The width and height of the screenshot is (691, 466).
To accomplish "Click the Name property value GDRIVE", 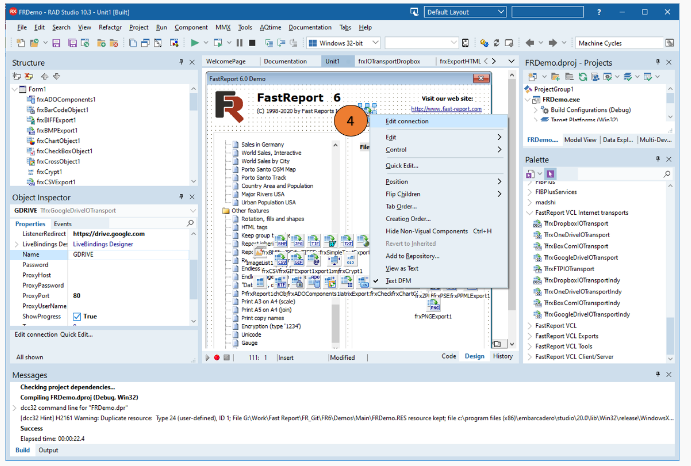I will 128,254.
